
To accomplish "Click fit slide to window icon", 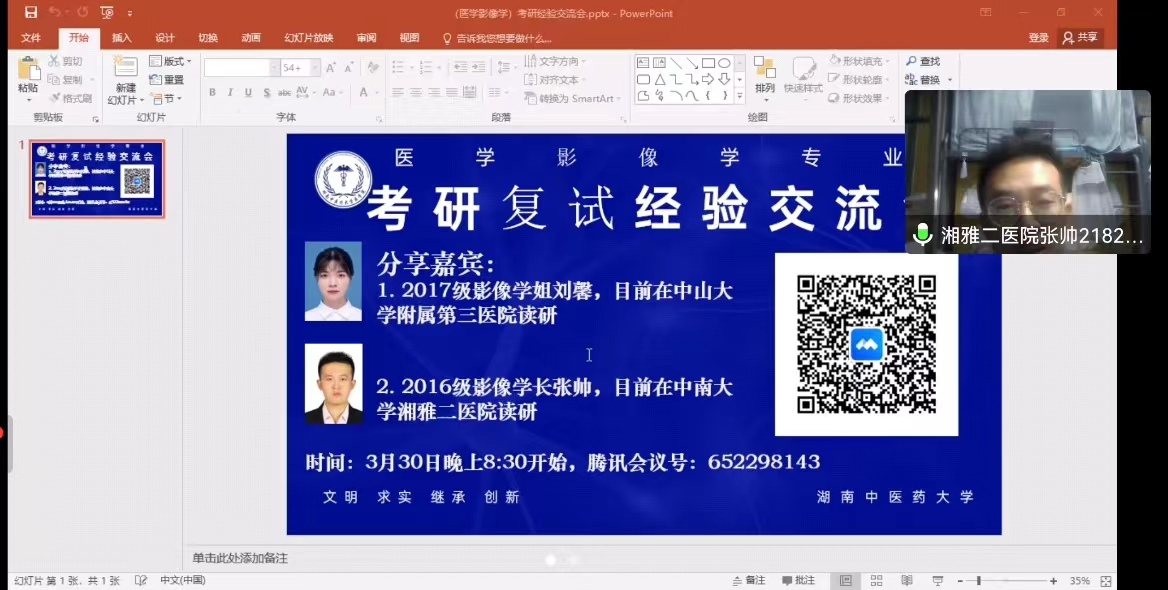I will 1105,581.
